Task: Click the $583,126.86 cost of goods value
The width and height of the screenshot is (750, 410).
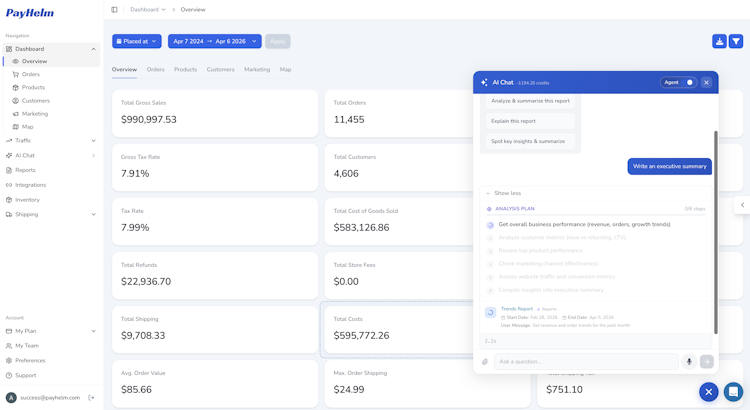Action: point(361,228)
